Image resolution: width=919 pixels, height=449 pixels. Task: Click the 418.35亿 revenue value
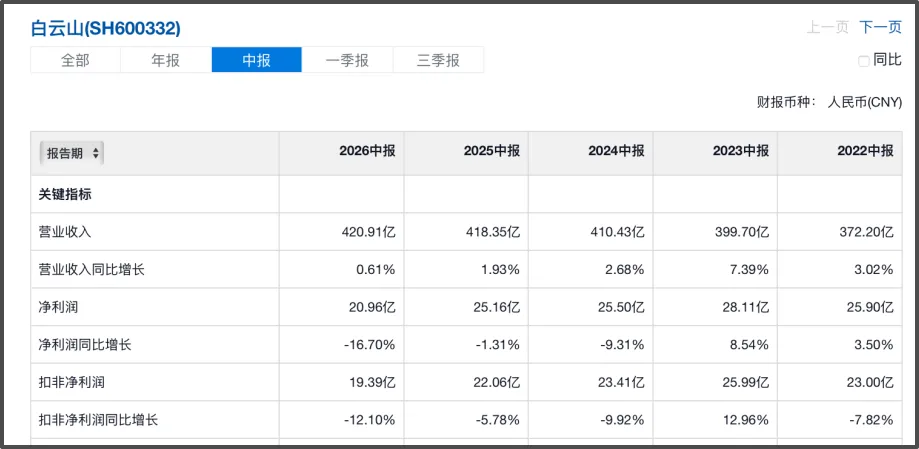(x=493, y=232)
